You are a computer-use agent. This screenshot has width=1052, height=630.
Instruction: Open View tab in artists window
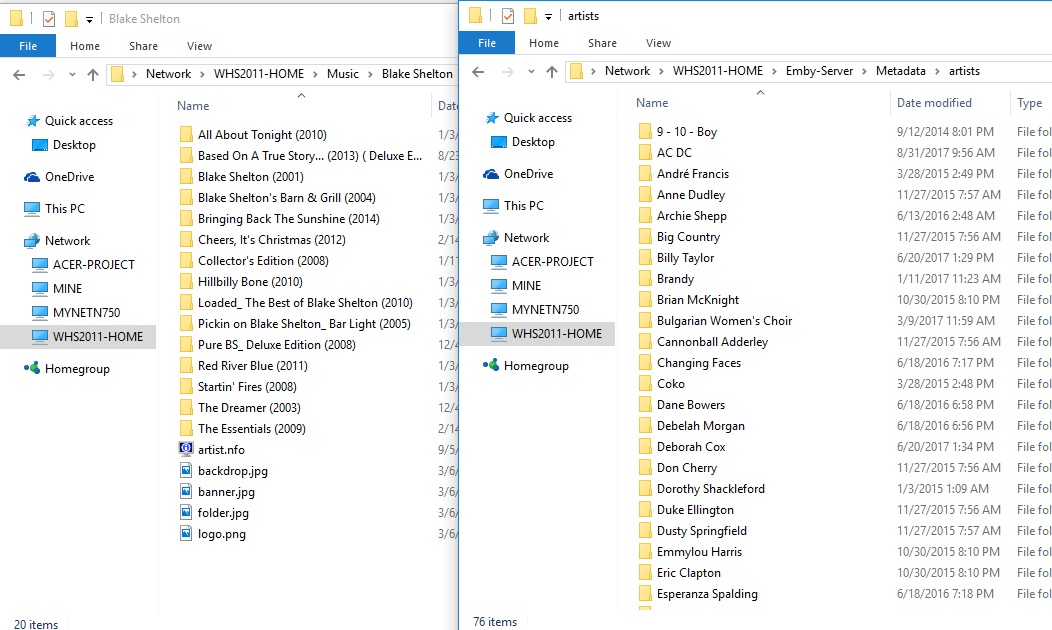point(658,43)
